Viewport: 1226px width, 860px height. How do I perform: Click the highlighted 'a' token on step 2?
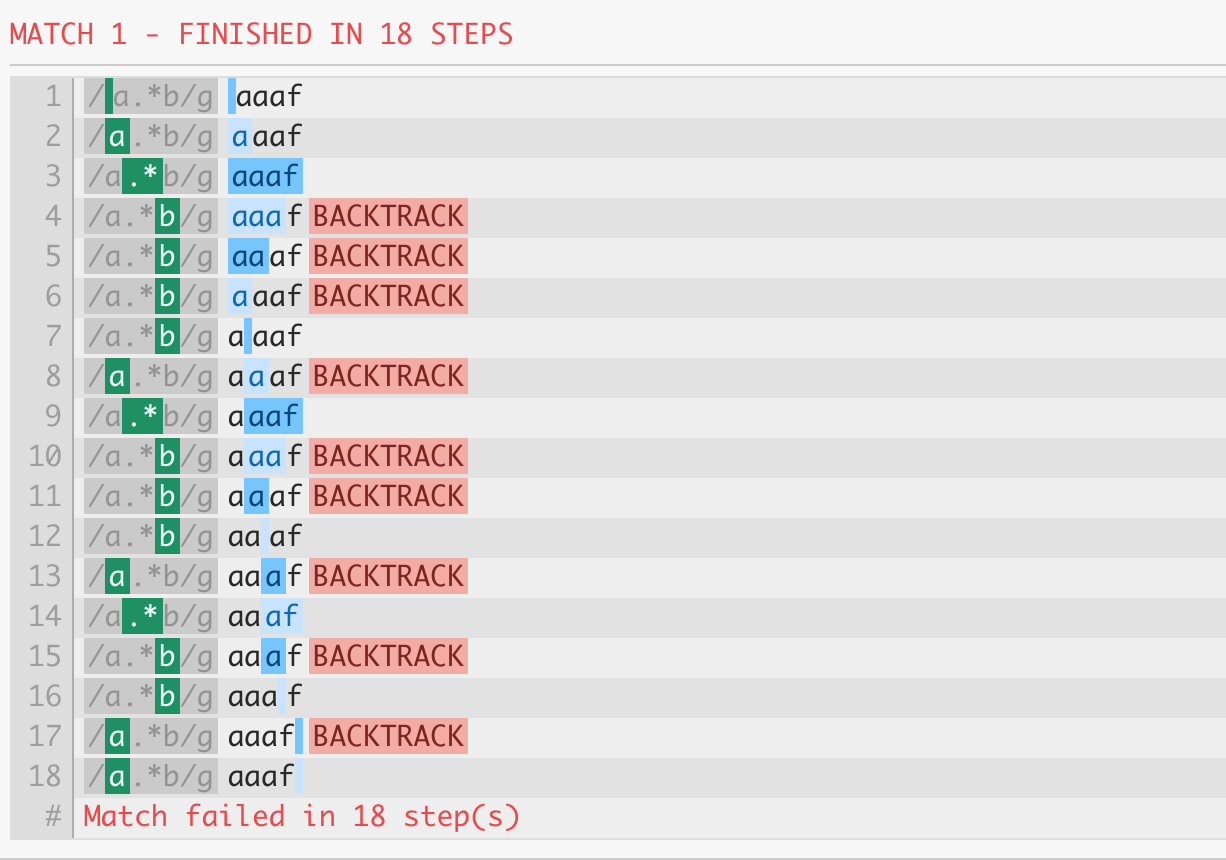pos(117,137)
